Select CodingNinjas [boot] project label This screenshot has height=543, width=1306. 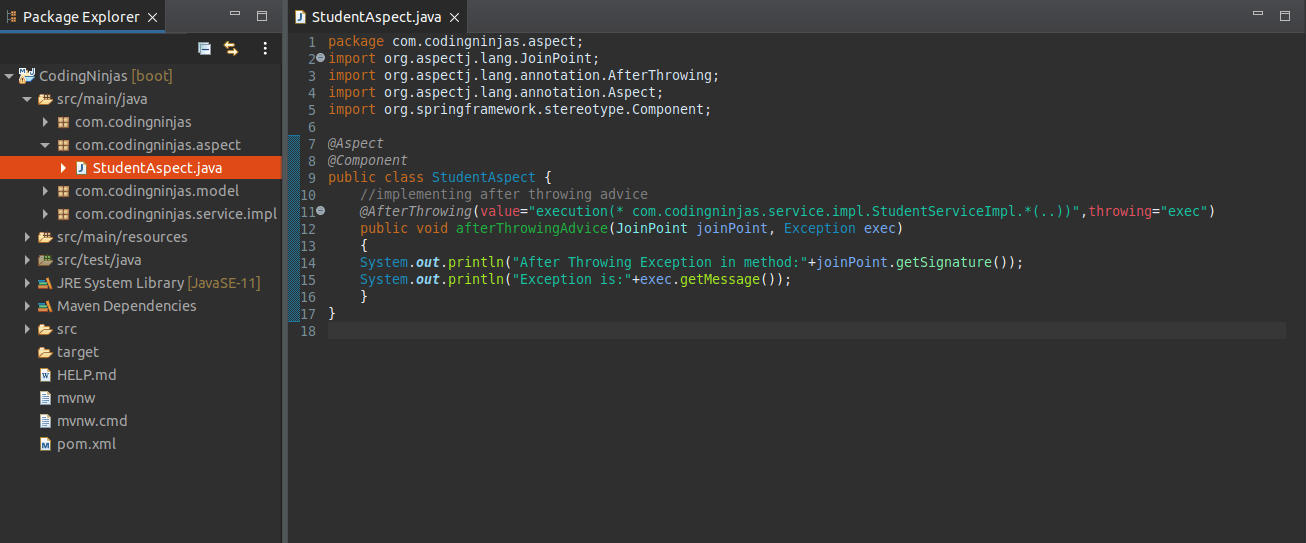click(105, 76)
